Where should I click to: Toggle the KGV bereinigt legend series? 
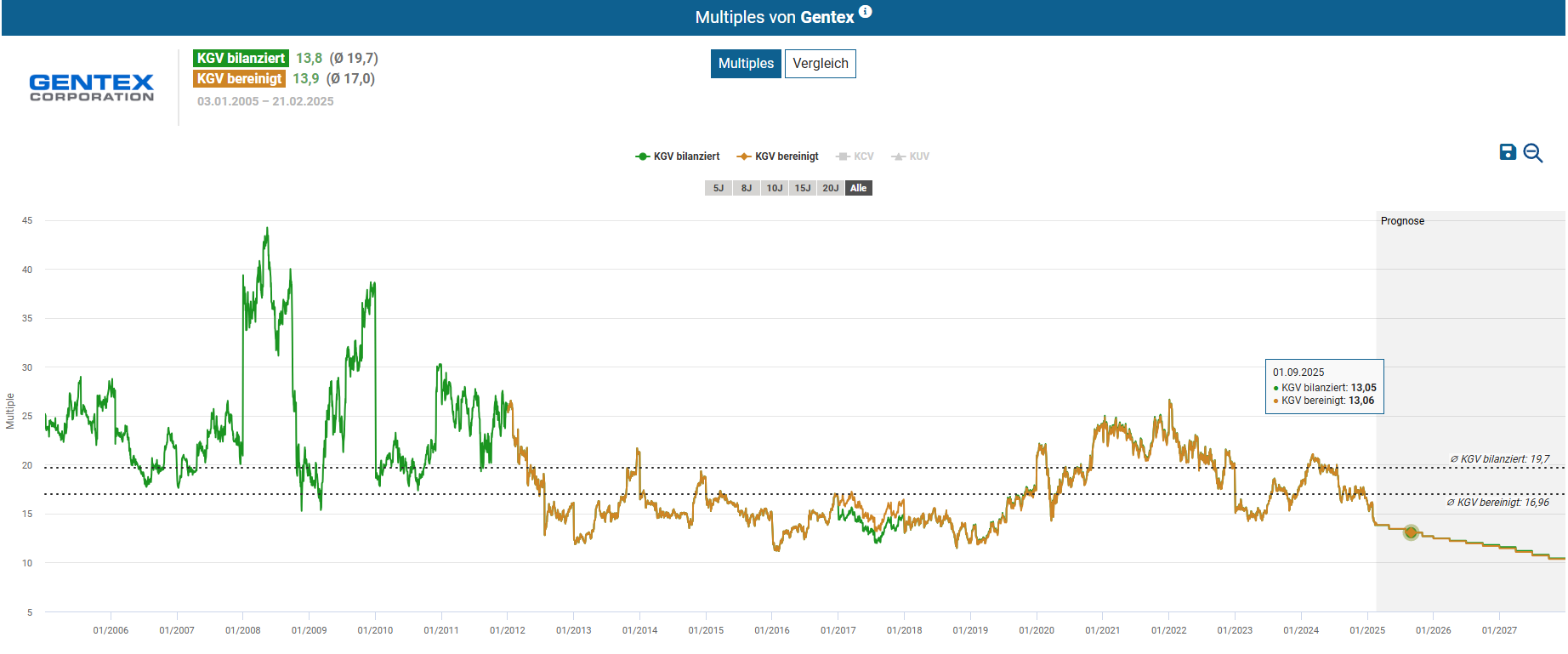pos(778,156)
